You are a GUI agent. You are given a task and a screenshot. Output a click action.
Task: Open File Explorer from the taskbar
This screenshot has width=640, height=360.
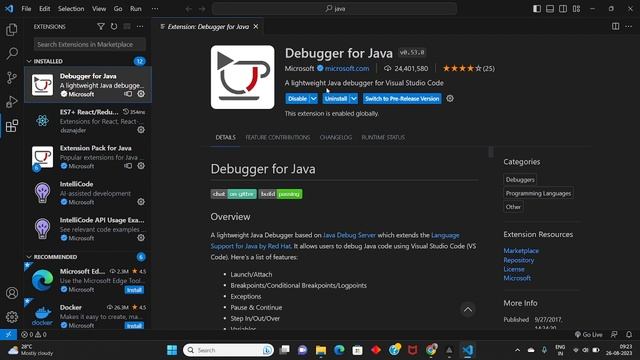(321, 350)
